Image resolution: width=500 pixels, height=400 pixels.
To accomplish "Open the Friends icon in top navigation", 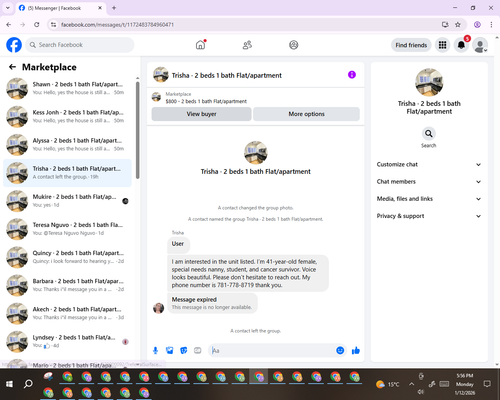I will pyautogui.click(x=247, y=45).
